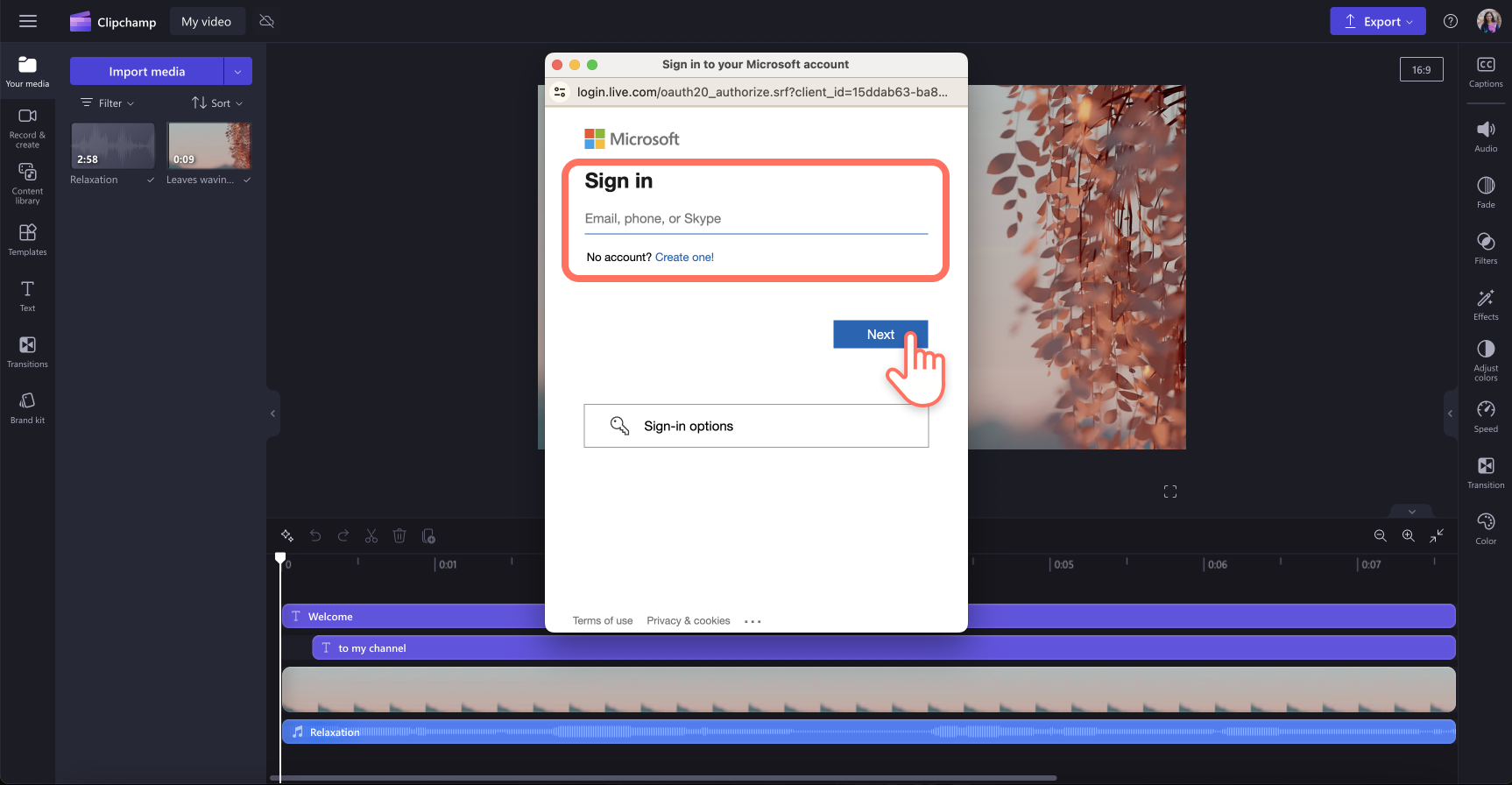Open Text panel in sidebar
Screen dimensions: 1512x785
[27, 296]
